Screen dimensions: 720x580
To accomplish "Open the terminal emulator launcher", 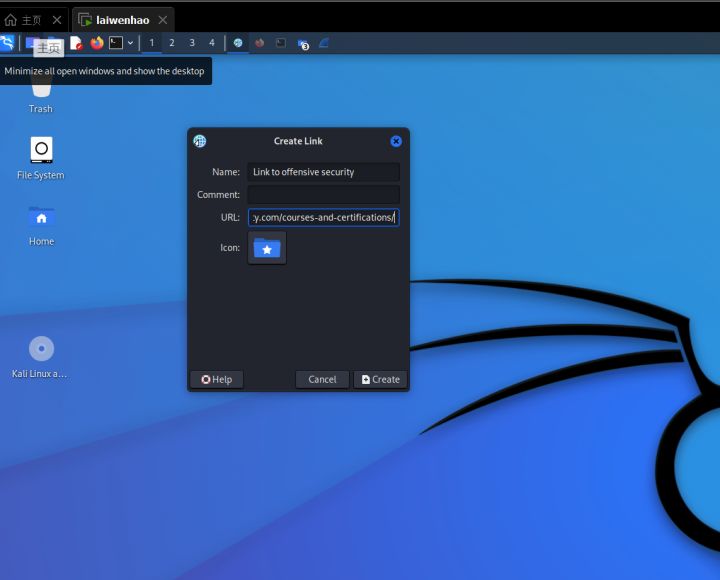I will (x=116, y=43).
